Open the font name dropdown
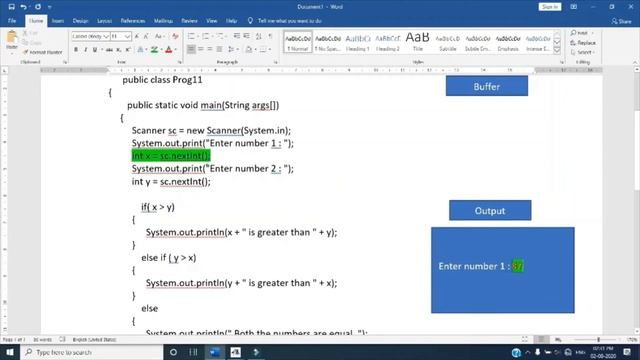The width and height of the screenshot is (640, 360). [x=106, y=36]
